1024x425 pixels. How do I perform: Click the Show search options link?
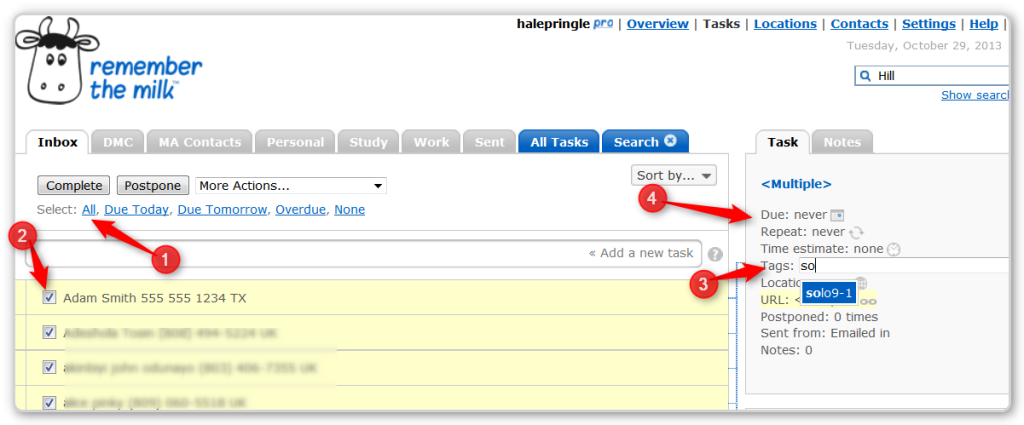pos(976,95)
